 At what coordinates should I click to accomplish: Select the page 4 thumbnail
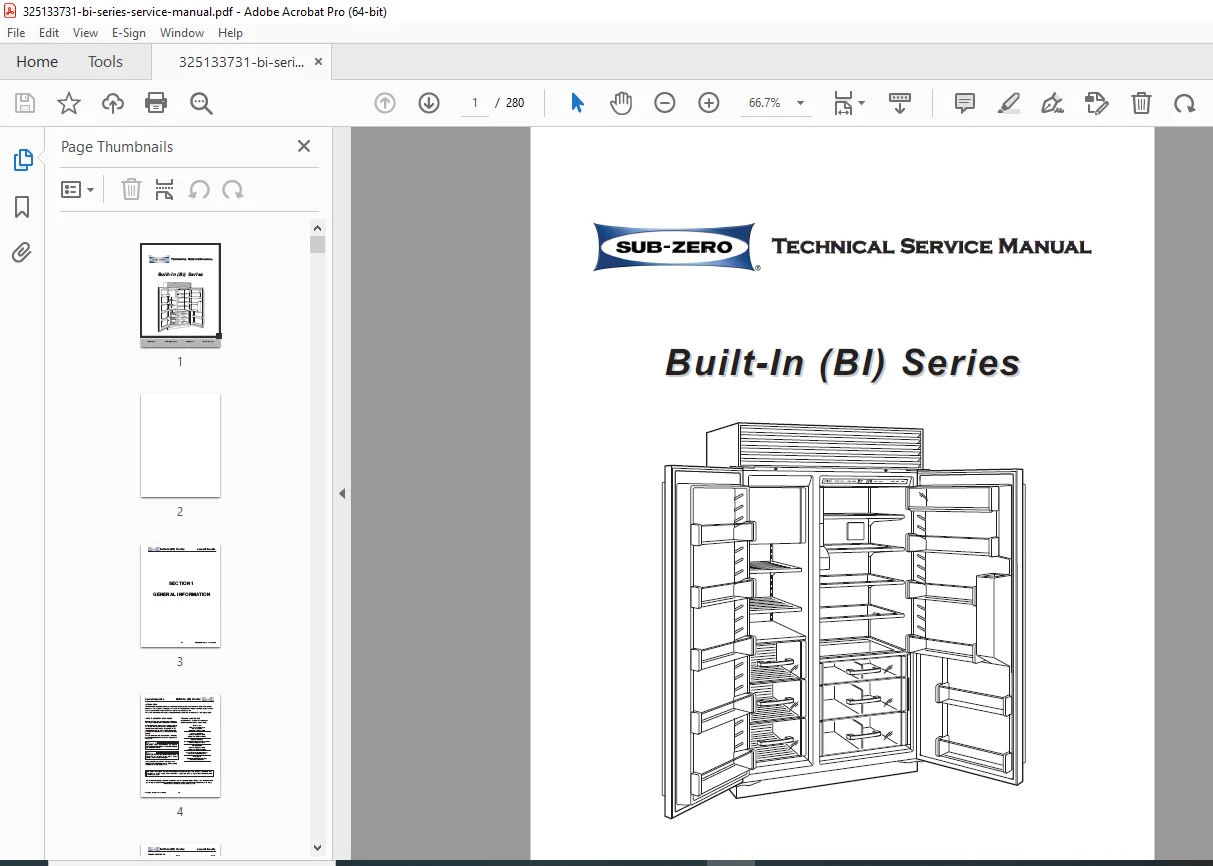pos(180,745)
